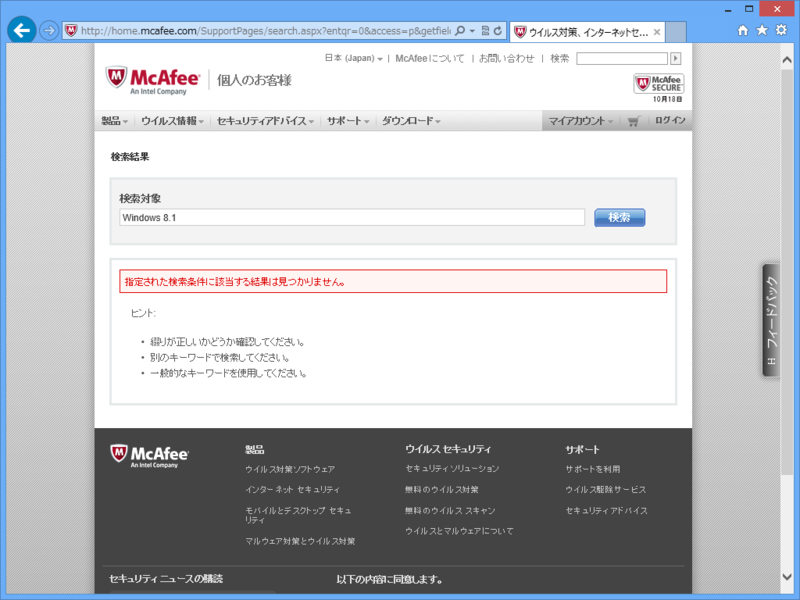The image size is (800, 600).
Task: Submit header search with the arrow button
Action: click(676, 58)
